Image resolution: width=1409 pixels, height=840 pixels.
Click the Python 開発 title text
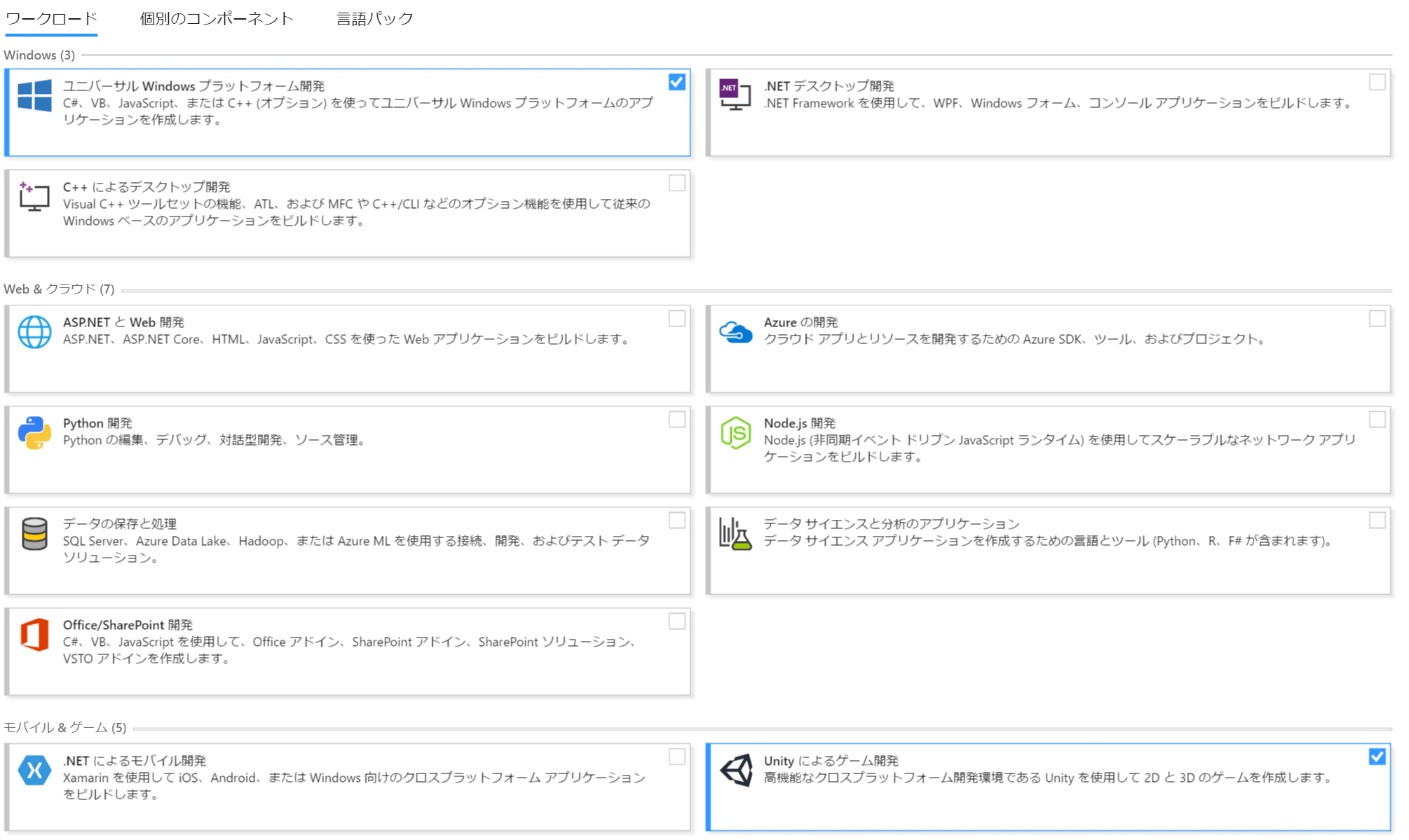97,423
